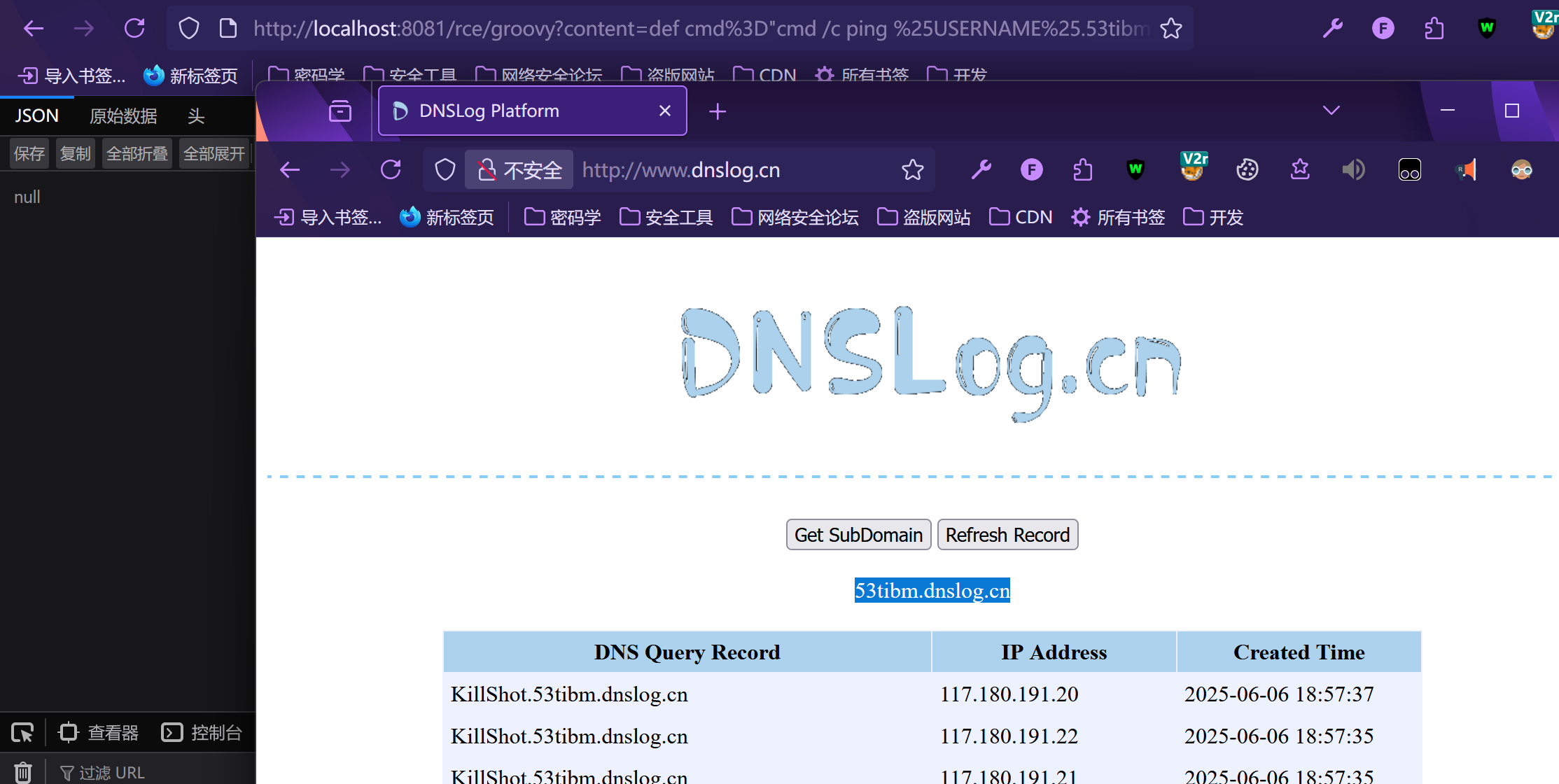This screenshot has height=784, width=1559.
Task: Click the reload icon in DNSLog window
Action: (391, 170)
